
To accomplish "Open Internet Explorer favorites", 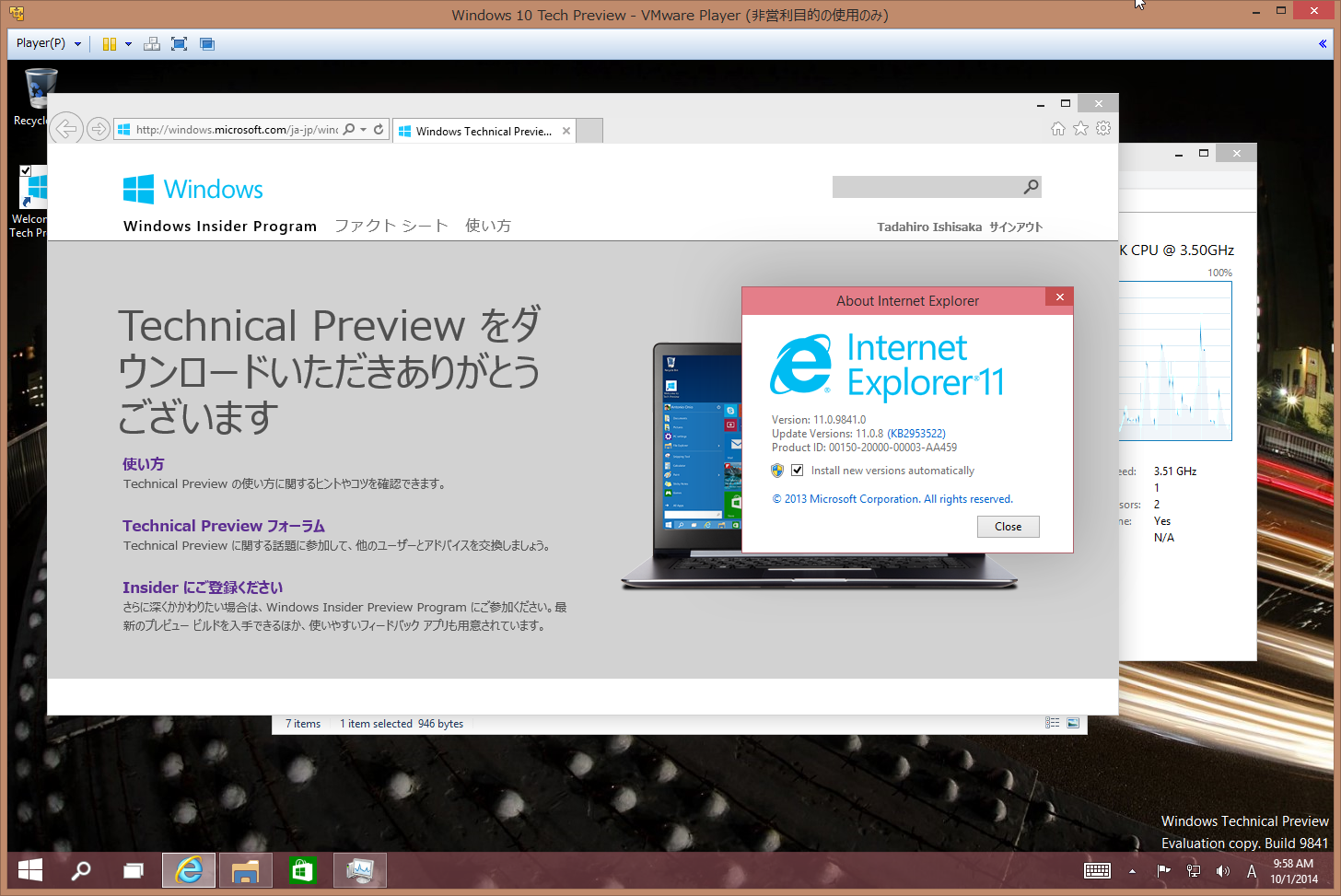I will click(x=1079, y=129).
